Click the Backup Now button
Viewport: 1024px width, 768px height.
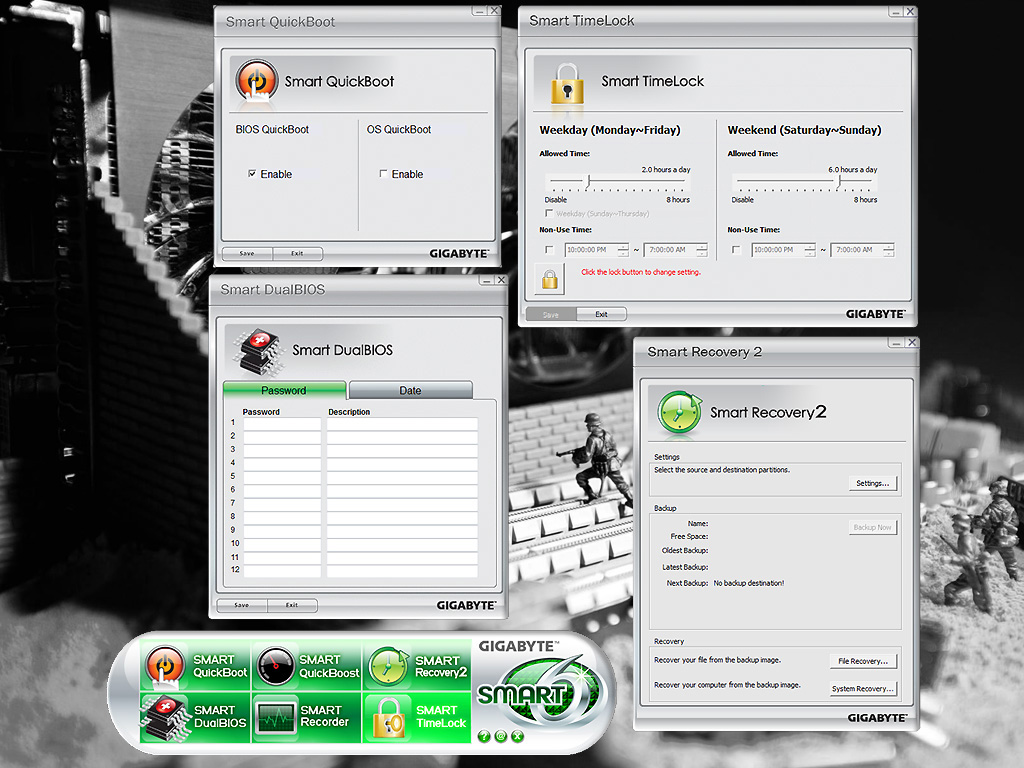[873, 527]
